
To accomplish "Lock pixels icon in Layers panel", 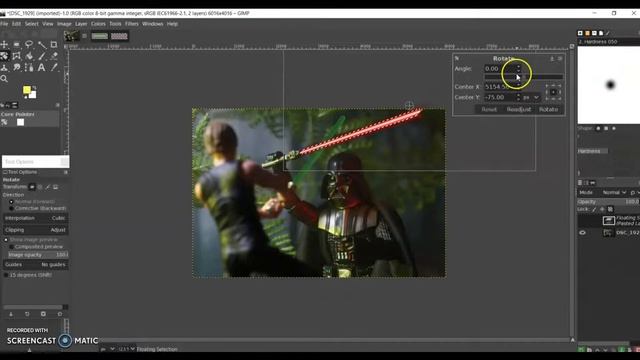I will [594, 209].
